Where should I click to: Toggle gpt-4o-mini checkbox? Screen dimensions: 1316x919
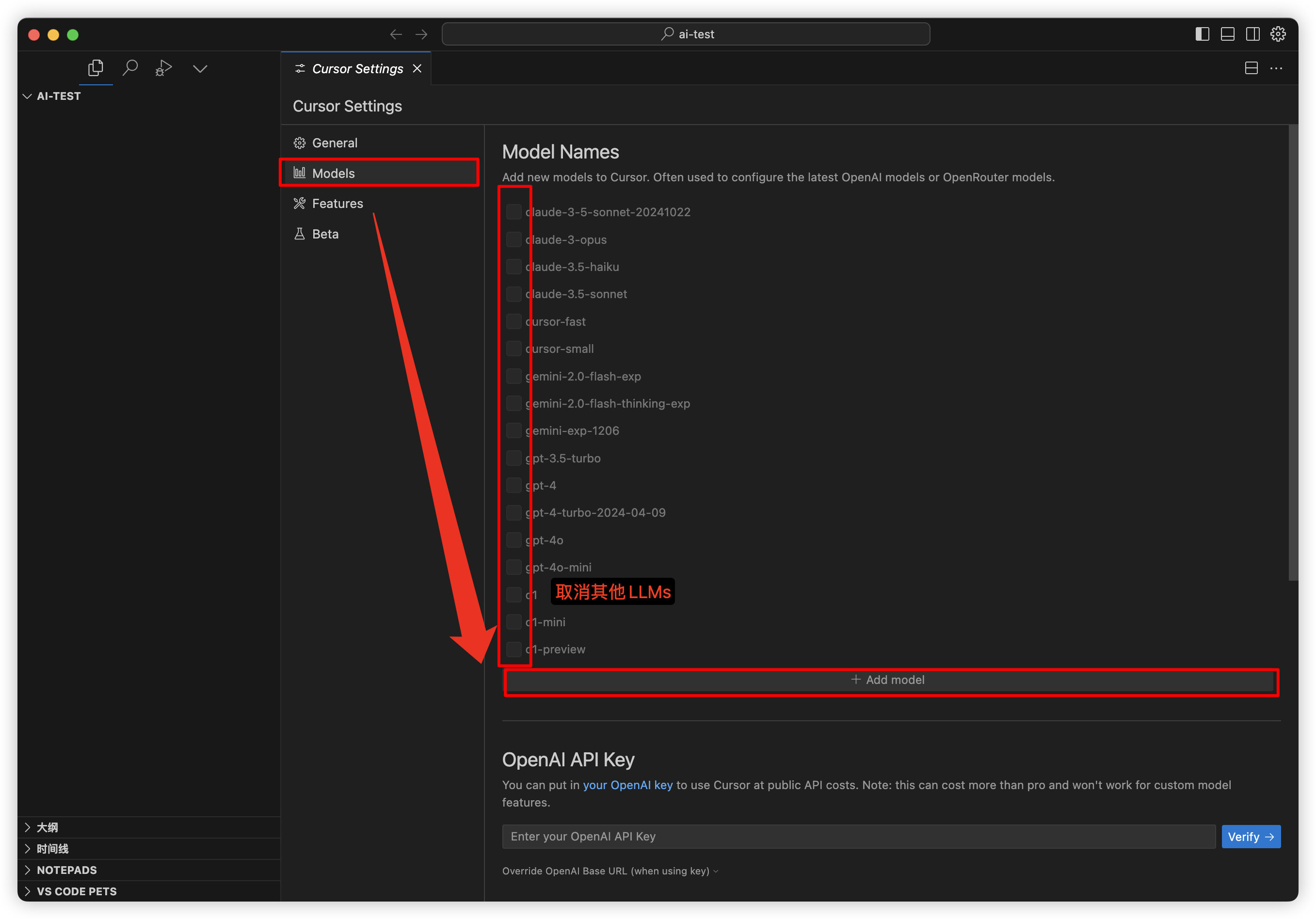[514, 567]
